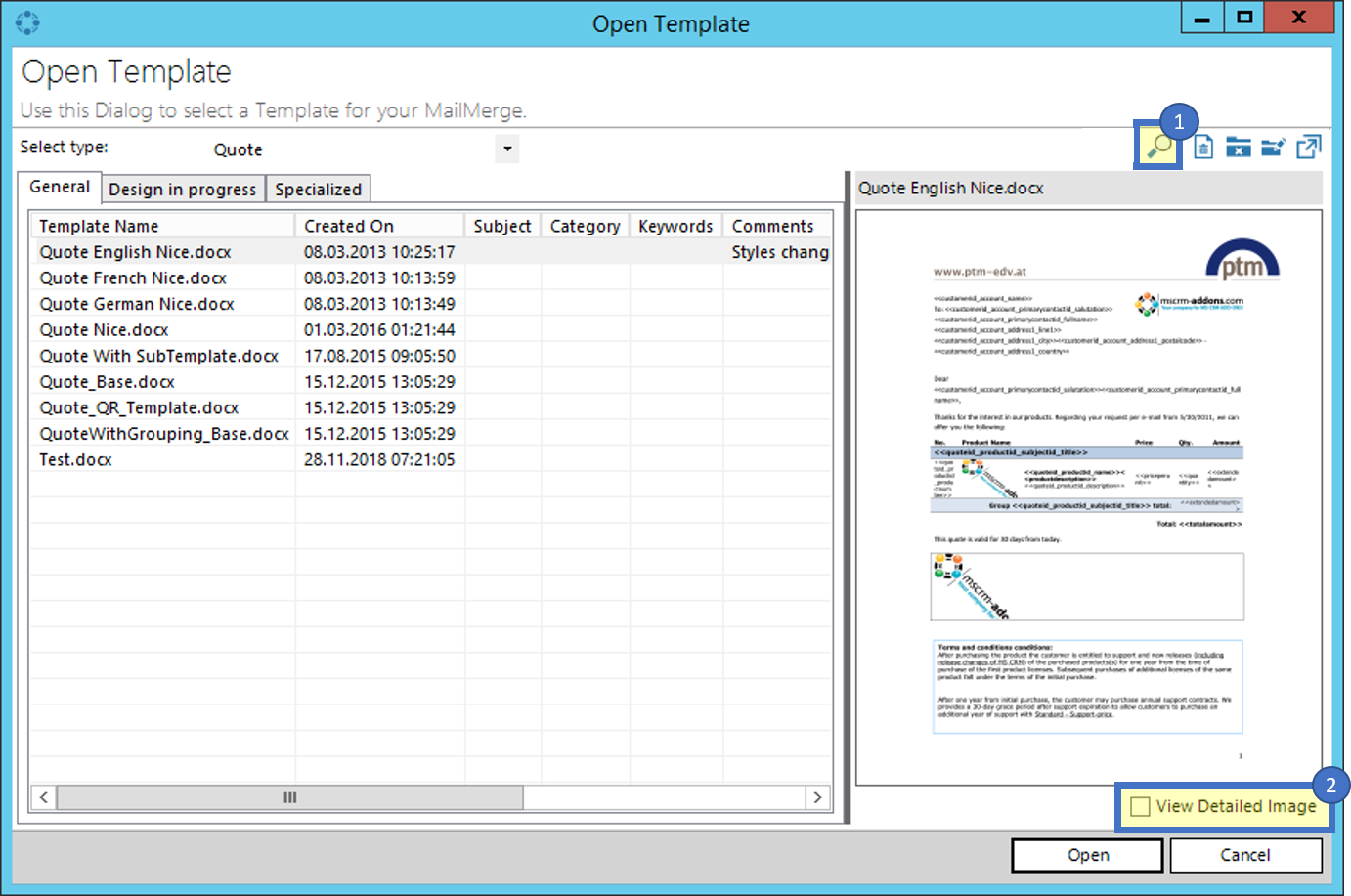The height and width of the screenshot is (896, 1351).
Task: Select the magnifier search icon
Action: point(1157,146)
